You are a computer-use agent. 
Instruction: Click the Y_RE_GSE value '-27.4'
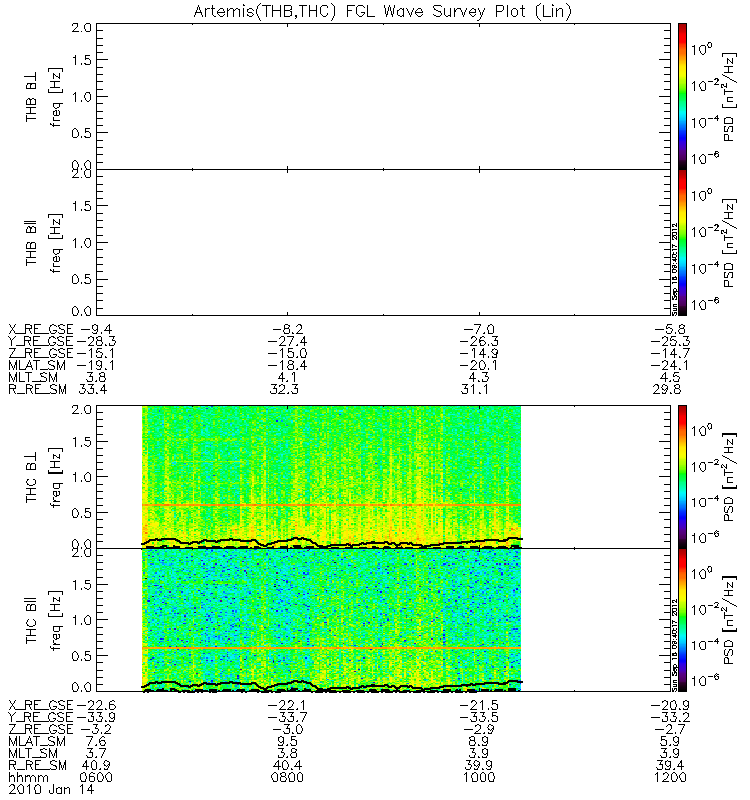coord(288,341)
